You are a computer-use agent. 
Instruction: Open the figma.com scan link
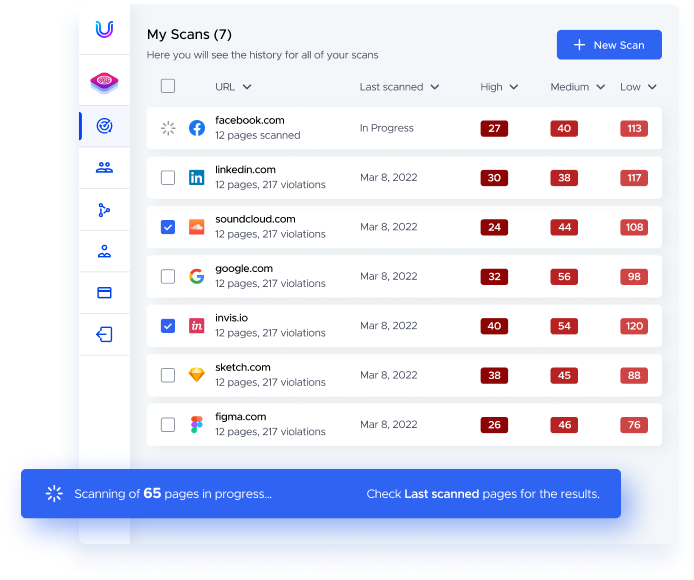[241, 417]
